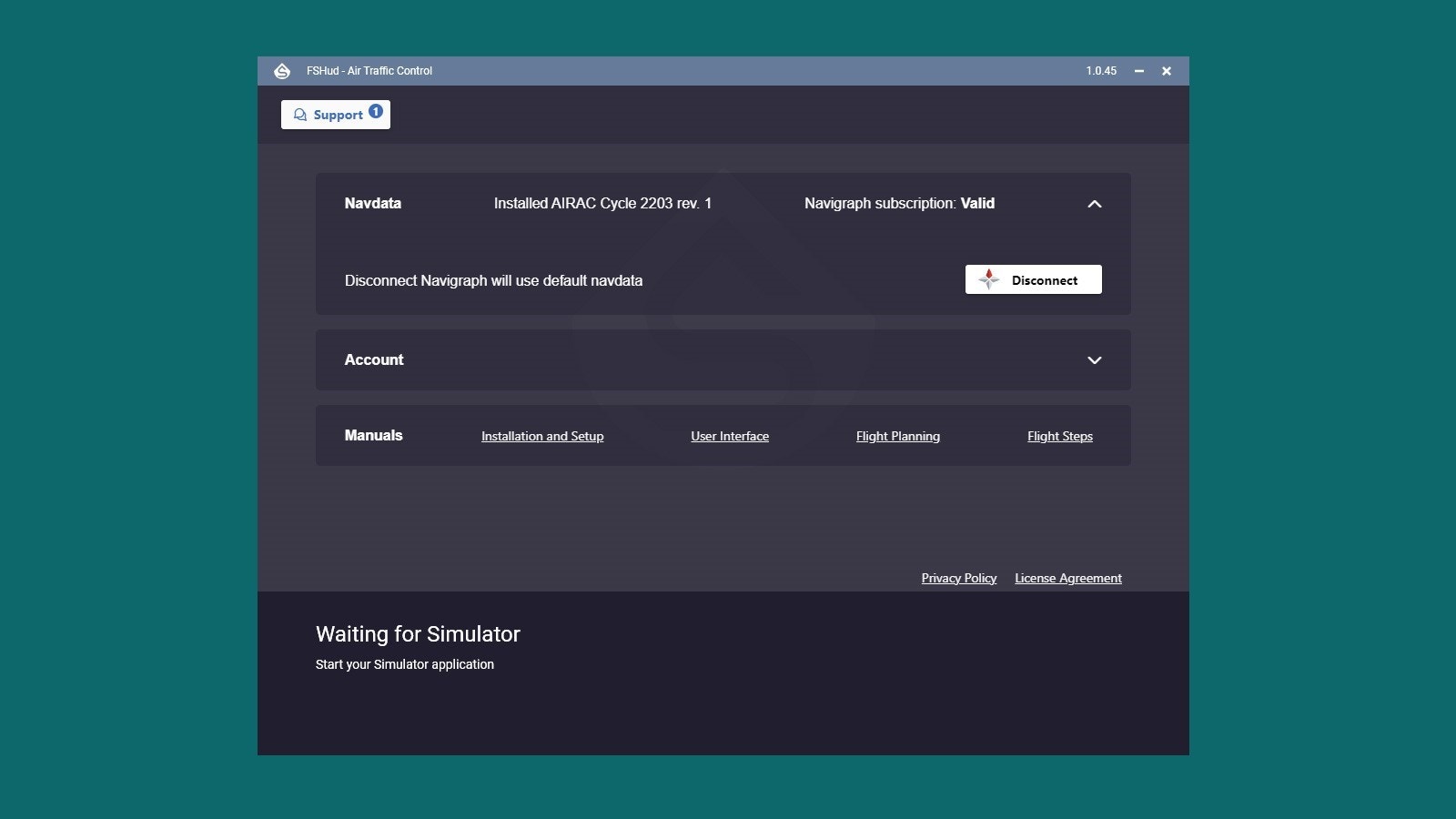Open the Support button label
The height and width of the screenshot is (819, 1456).
click(x=338, y=115)
